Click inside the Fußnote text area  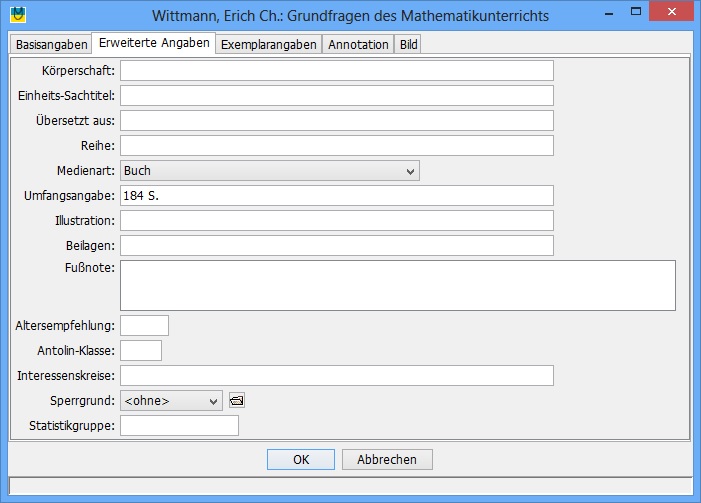(397, 286)
